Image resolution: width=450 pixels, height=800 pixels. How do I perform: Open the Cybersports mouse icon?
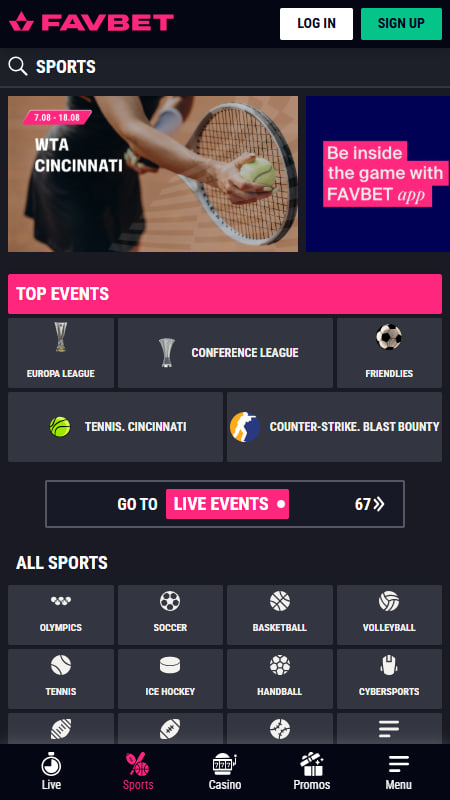[x=389, y=665]
